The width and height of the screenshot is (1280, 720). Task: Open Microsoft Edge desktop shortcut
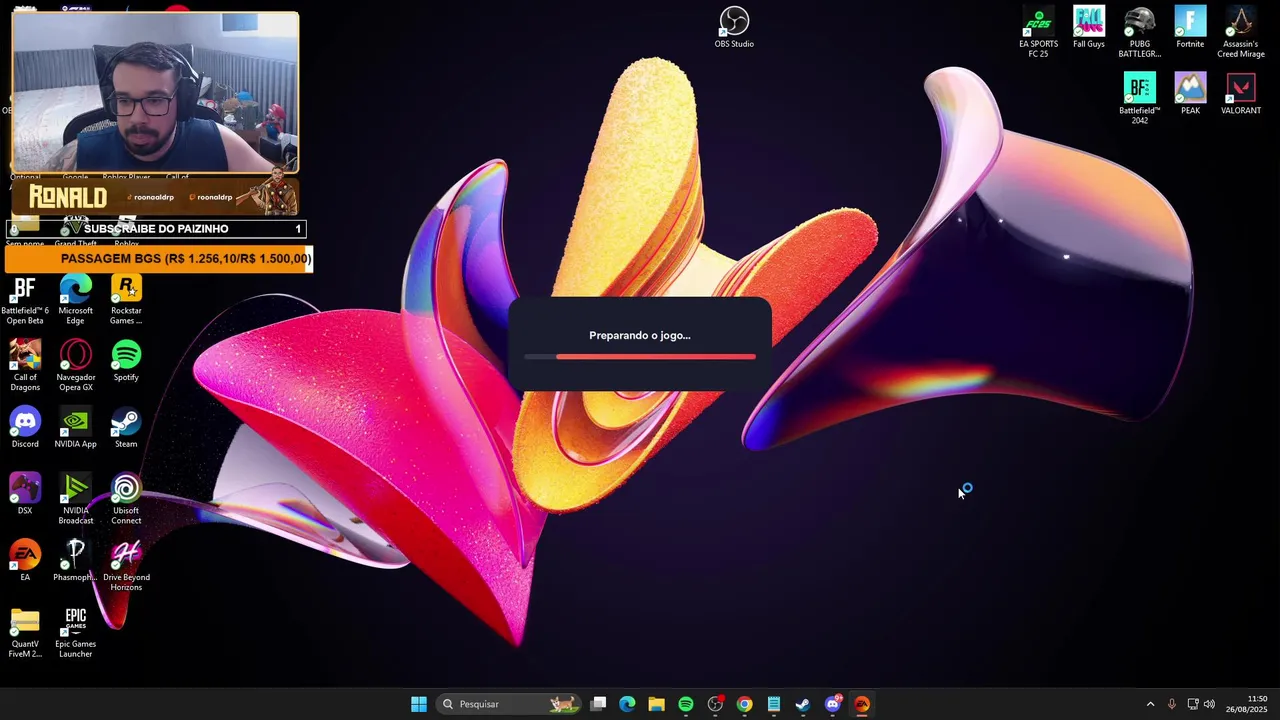tap(75, 299)
